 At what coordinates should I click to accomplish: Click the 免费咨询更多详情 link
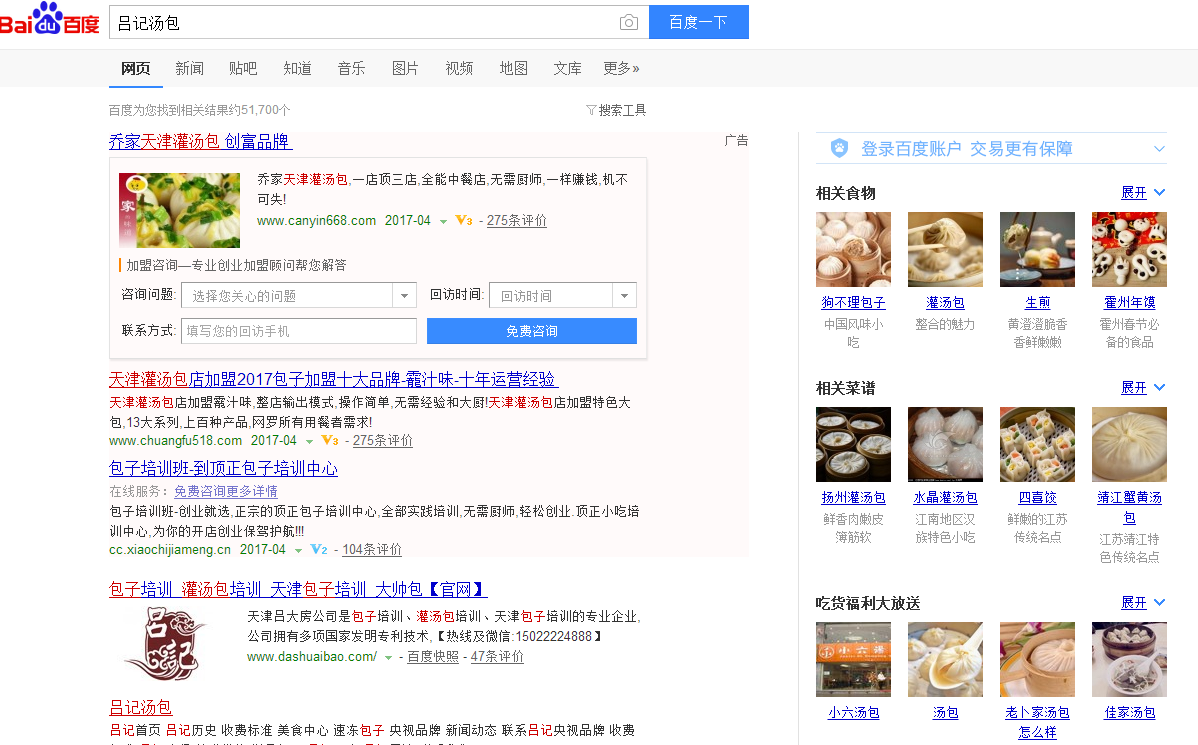click(x=225, y=491)
